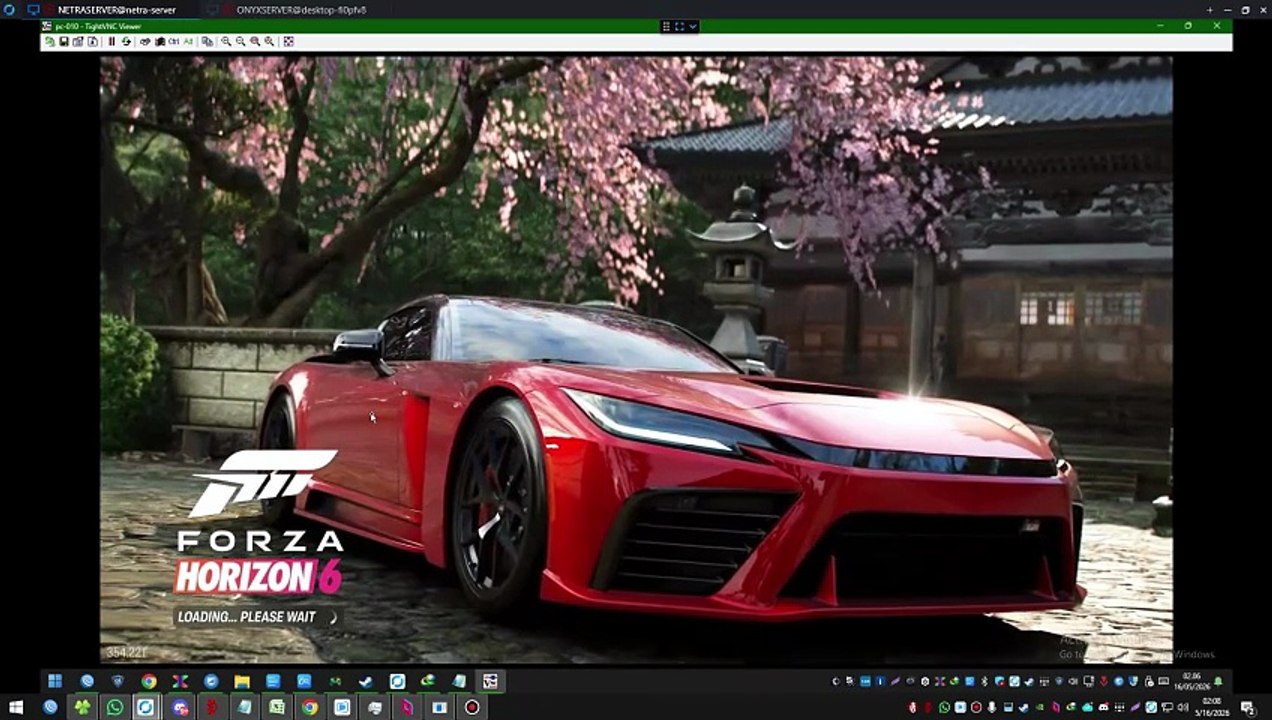Send Ctrl+Alt+Del to remote host
The image size is (1272, 720).
[x=145, y=42]
